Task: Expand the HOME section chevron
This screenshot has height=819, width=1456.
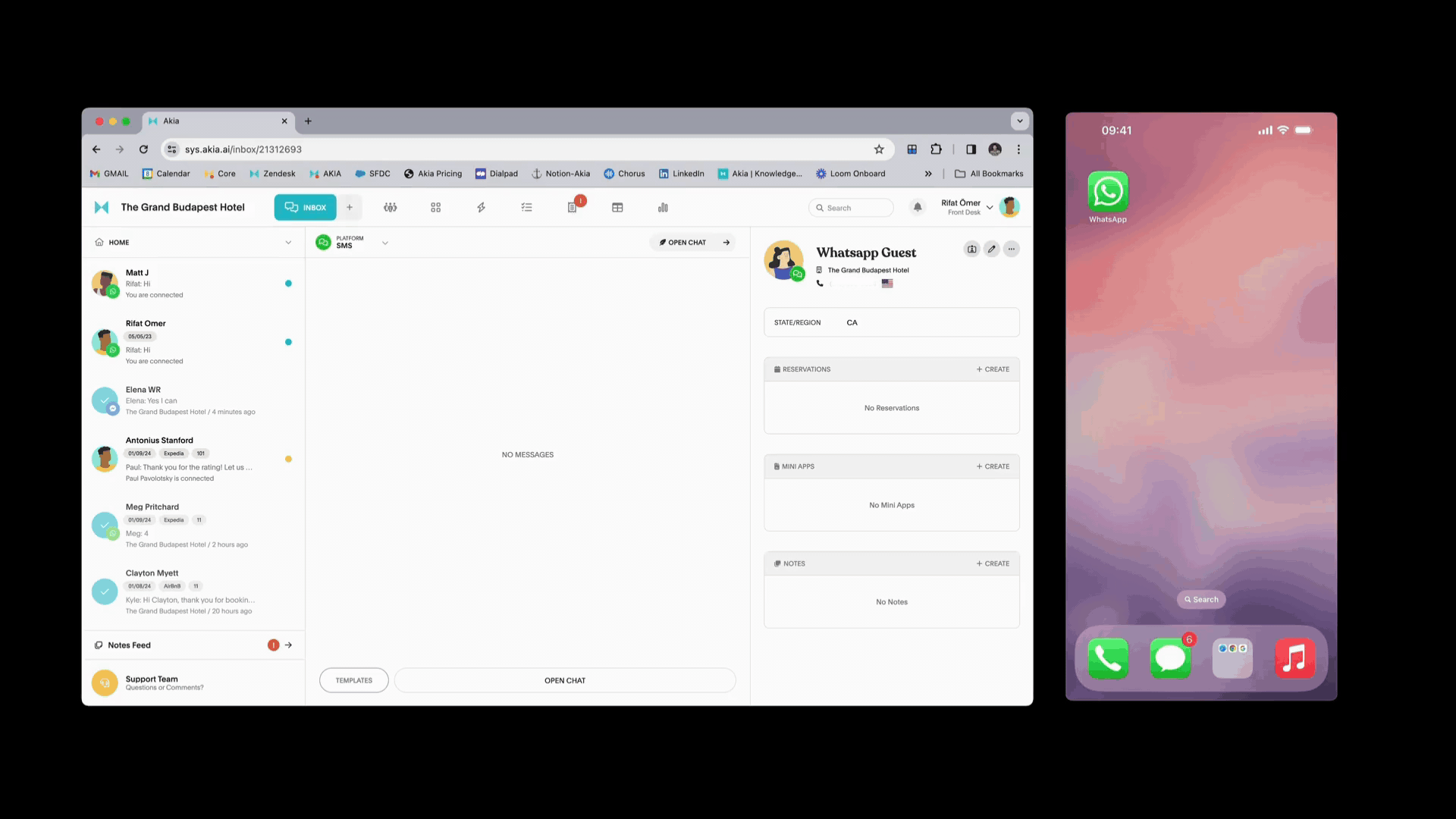Action: point(289,241)
